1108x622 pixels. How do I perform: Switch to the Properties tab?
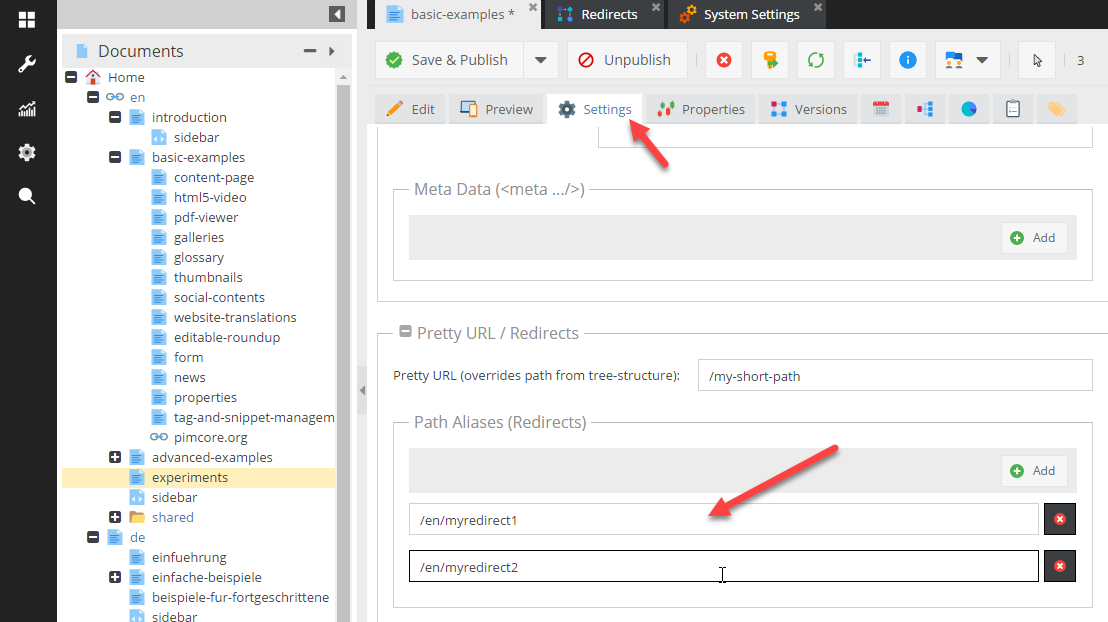click(x=702, y=109)
